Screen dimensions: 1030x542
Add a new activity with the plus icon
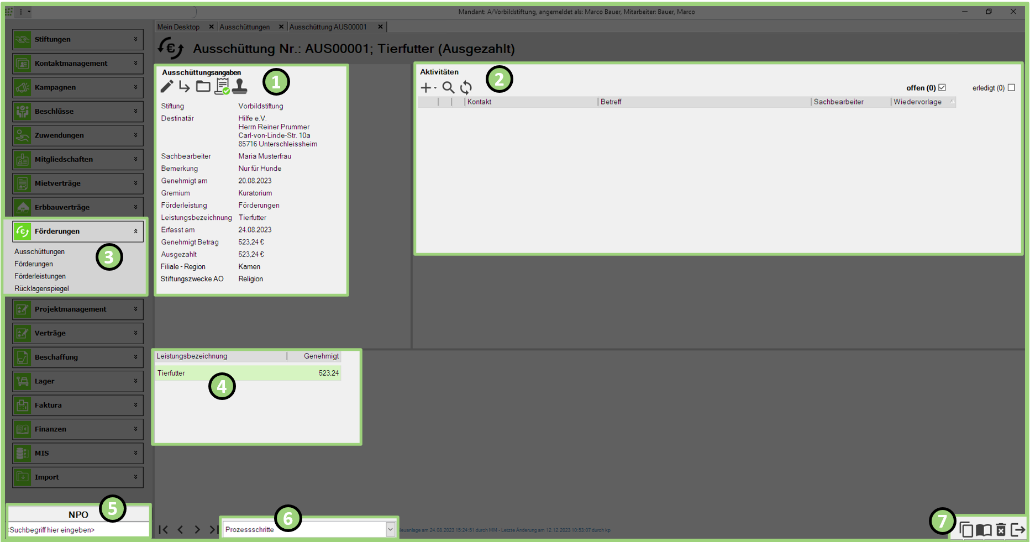tap(428, 88)
